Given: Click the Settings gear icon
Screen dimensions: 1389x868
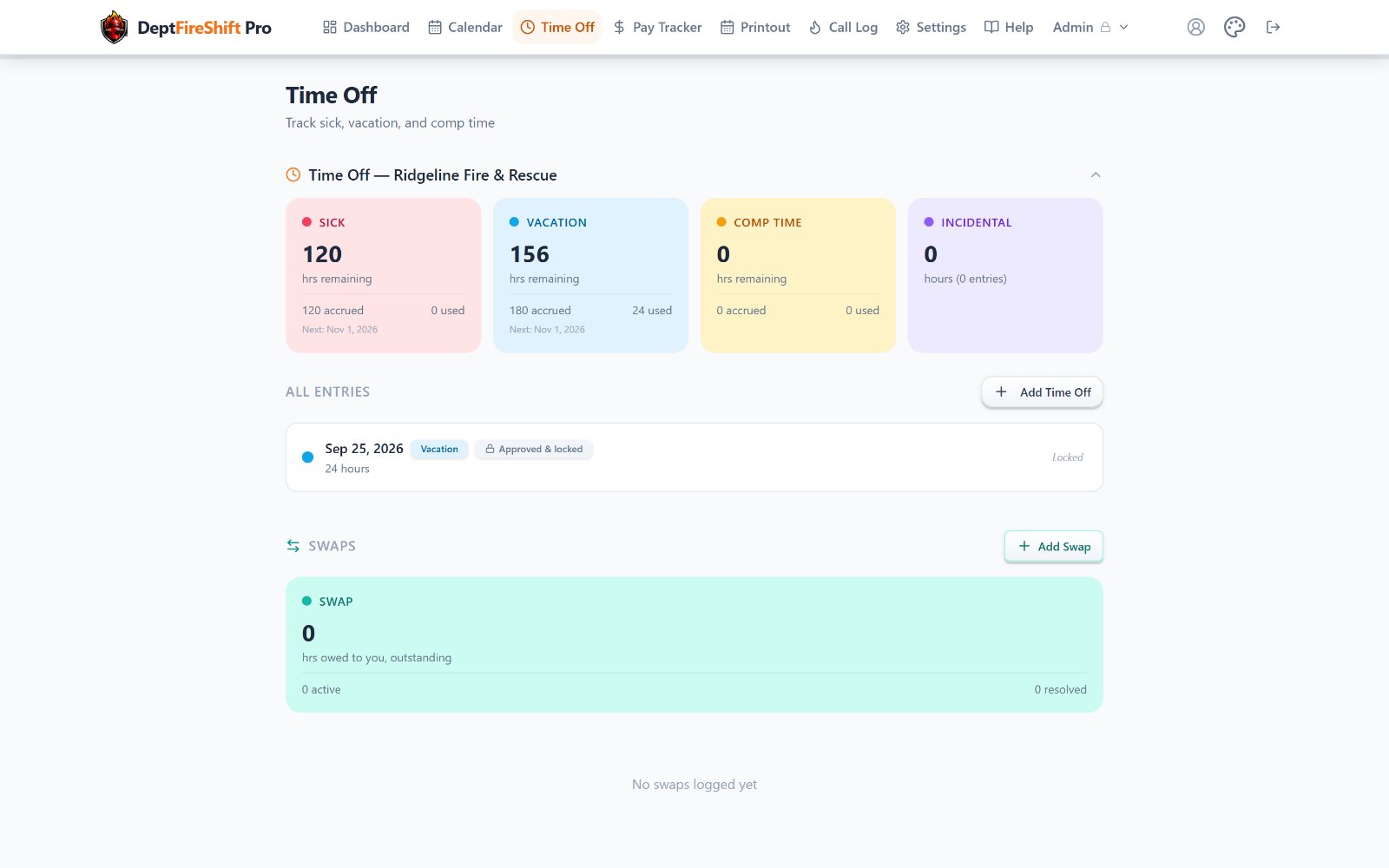Looking at the screenshot, I should 903,27.
